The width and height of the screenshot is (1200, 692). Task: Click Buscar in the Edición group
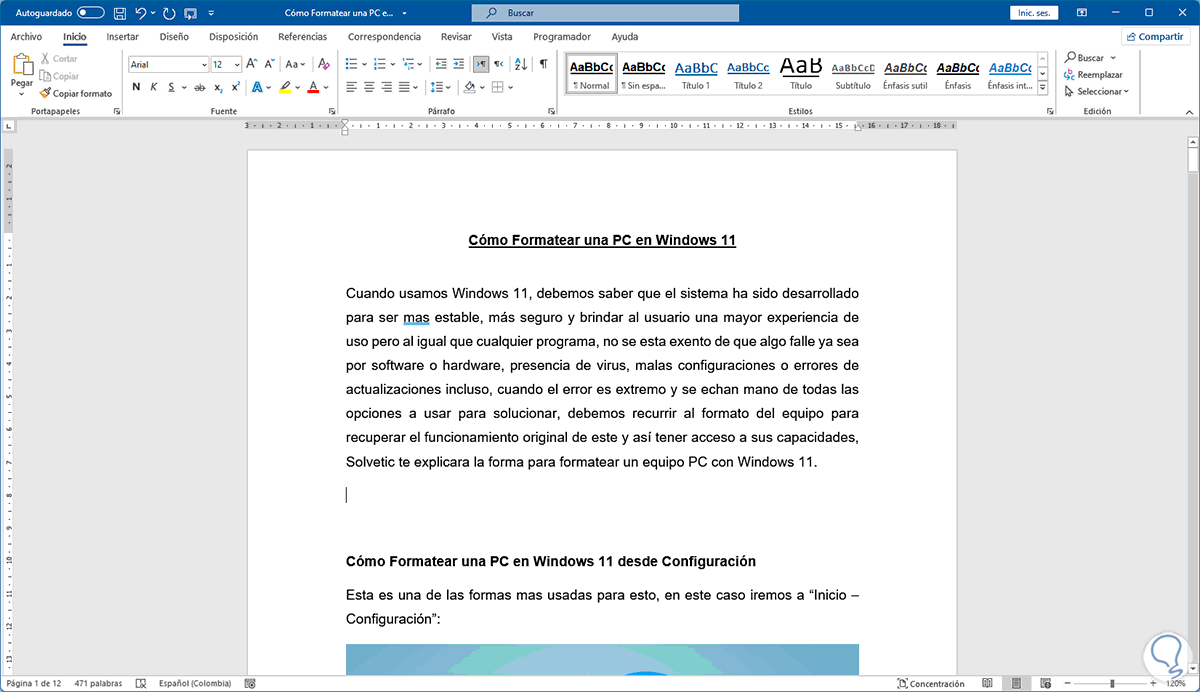[x=1084, y=58]
